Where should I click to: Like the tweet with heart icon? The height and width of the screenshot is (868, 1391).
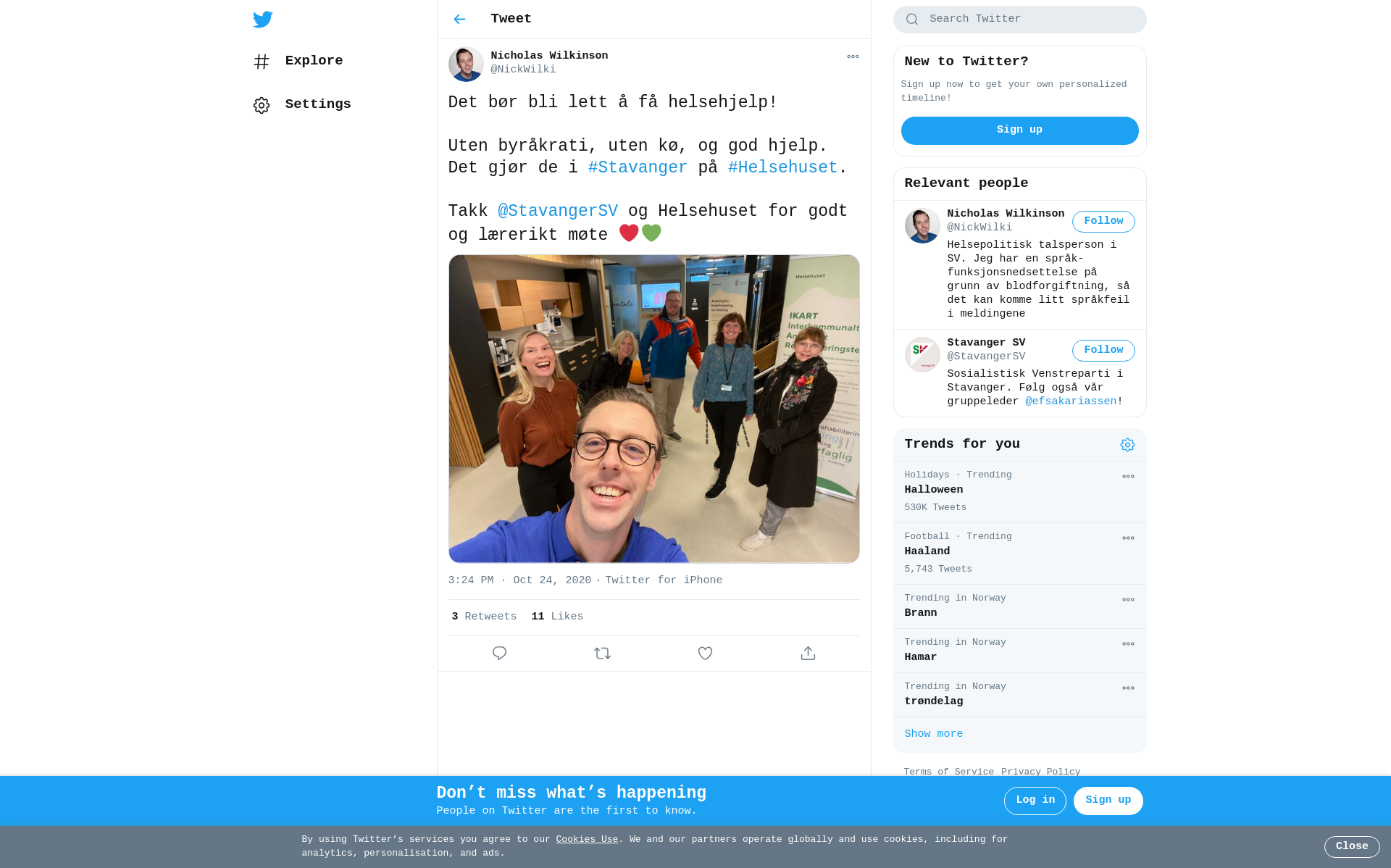point(705,654)
